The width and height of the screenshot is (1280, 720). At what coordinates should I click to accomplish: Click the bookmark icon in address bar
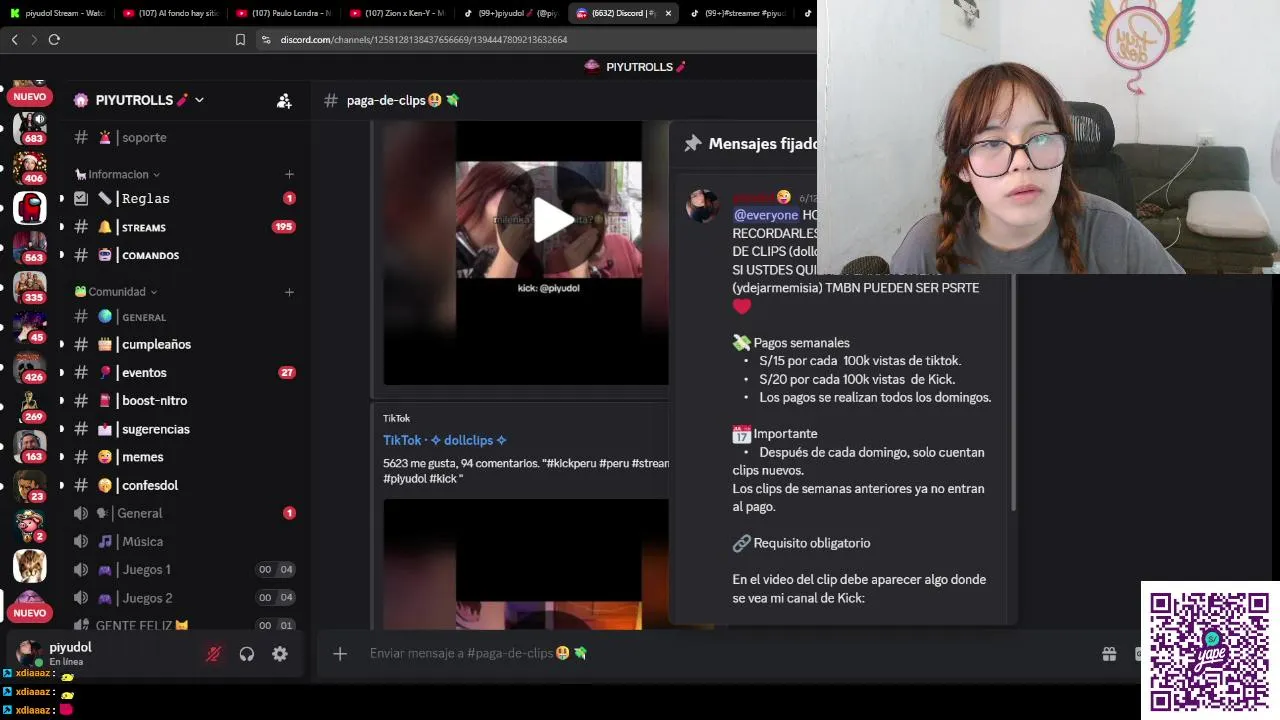coord(240,39)
